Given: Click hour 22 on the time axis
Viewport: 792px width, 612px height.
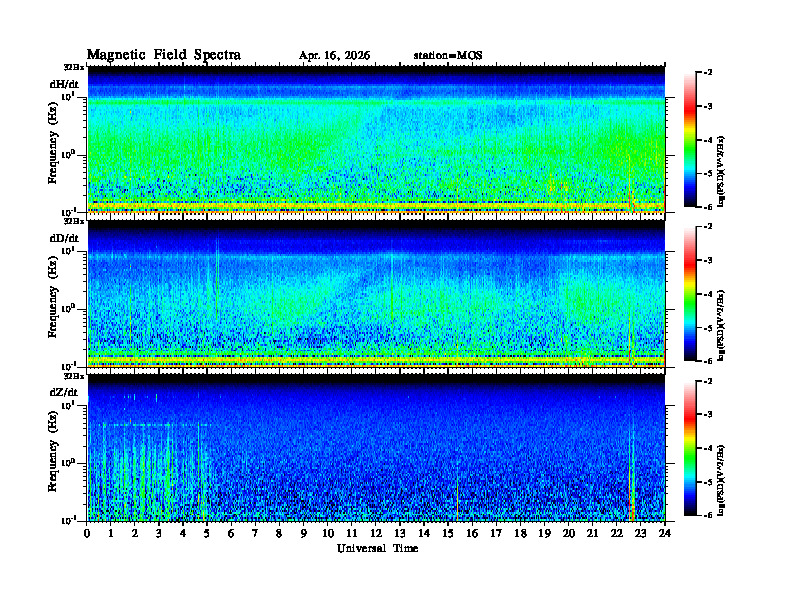Looking at the screenshot, I should pos(617,534).
